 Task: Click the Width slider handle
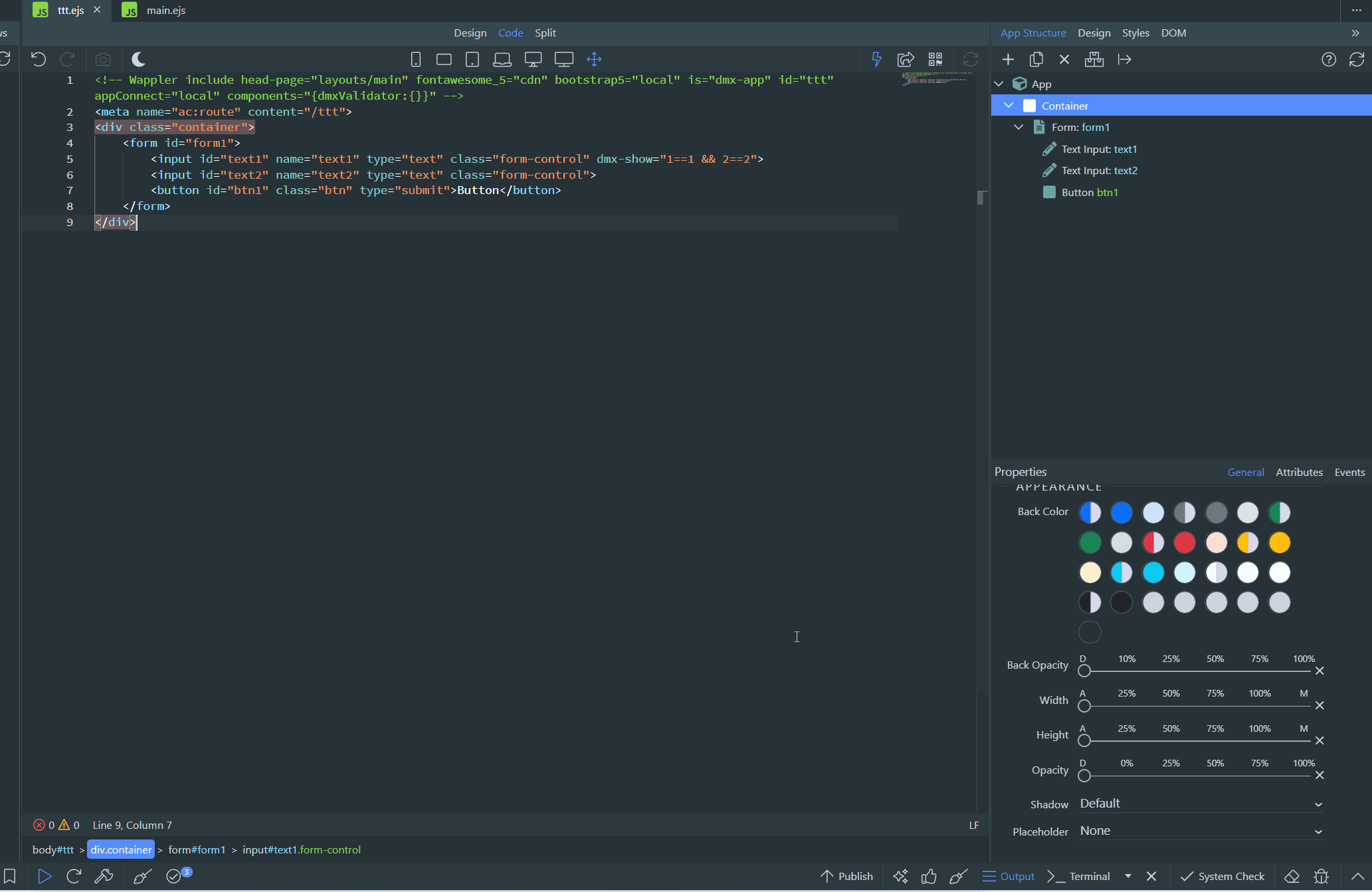pos(1084,706)
